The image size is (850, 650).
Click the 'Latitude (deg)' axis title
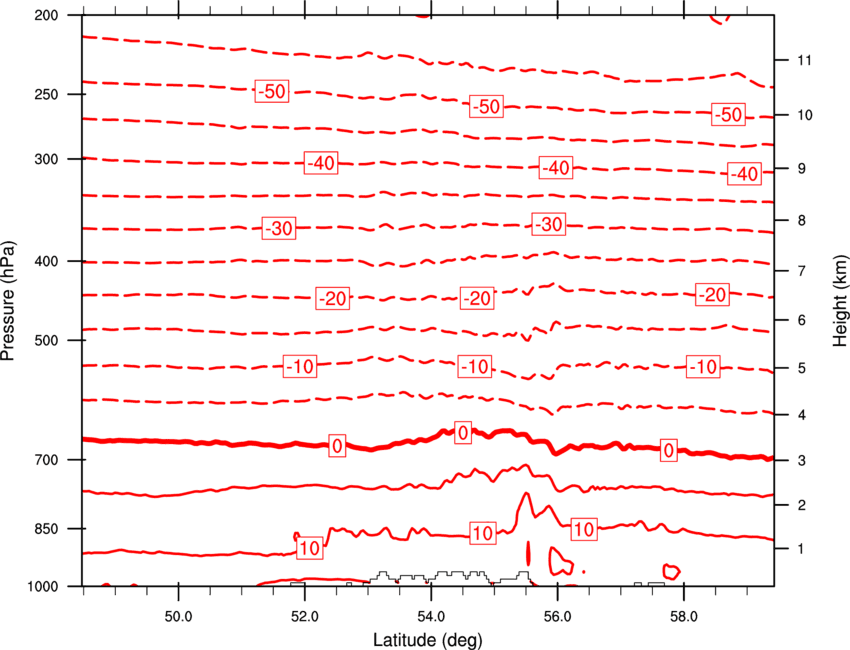427,640
